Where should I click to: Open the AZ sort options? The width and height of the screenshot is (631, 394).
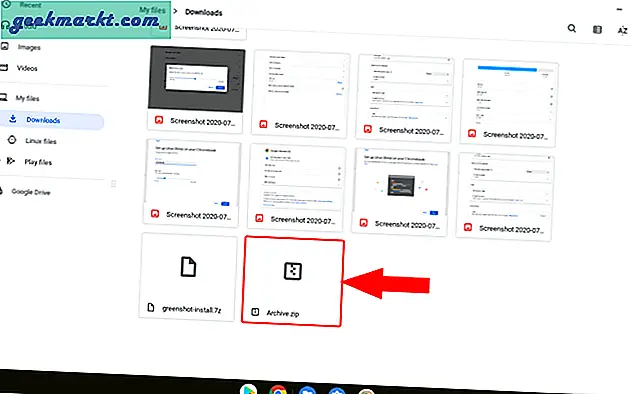click(x=622, y=31)
